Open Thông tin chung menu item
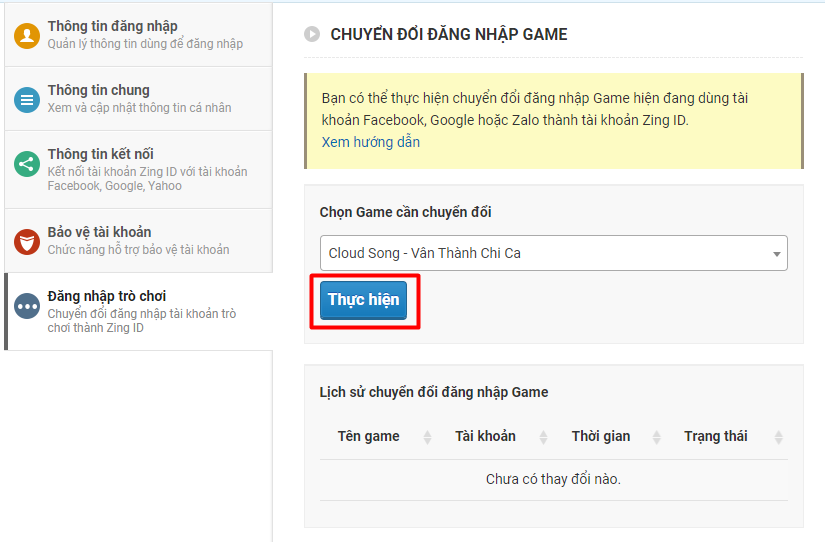The image size is (825, 542). click(x=138, y=99)
